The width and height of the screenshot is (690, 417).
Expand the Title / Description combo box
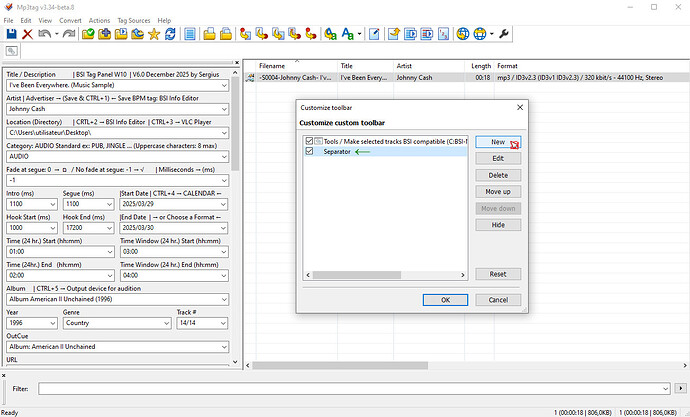pyautogui.click(x=224, y=85)
